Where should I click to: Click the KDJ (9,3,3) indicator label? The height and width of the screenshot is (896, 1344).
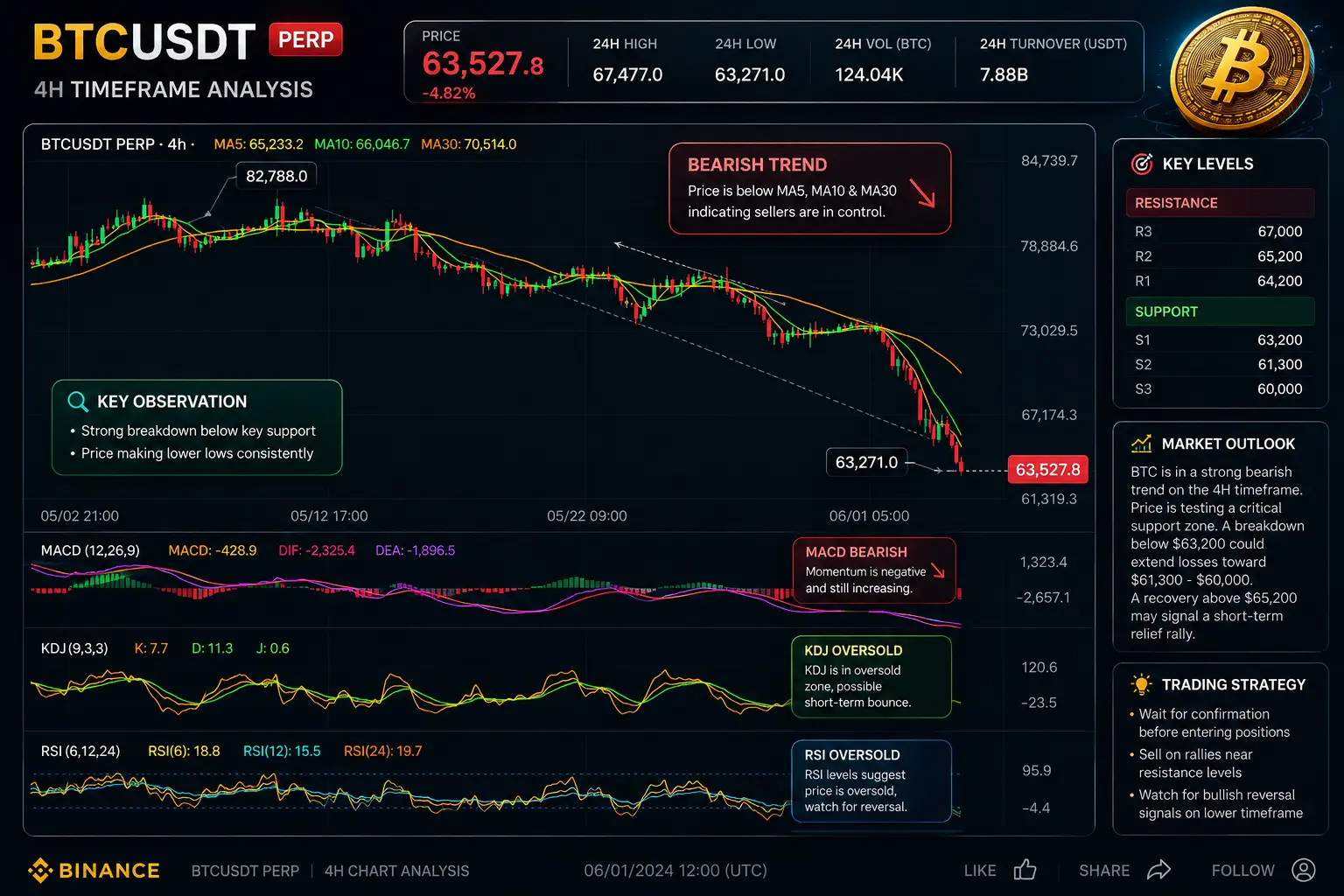click(74, 648)
